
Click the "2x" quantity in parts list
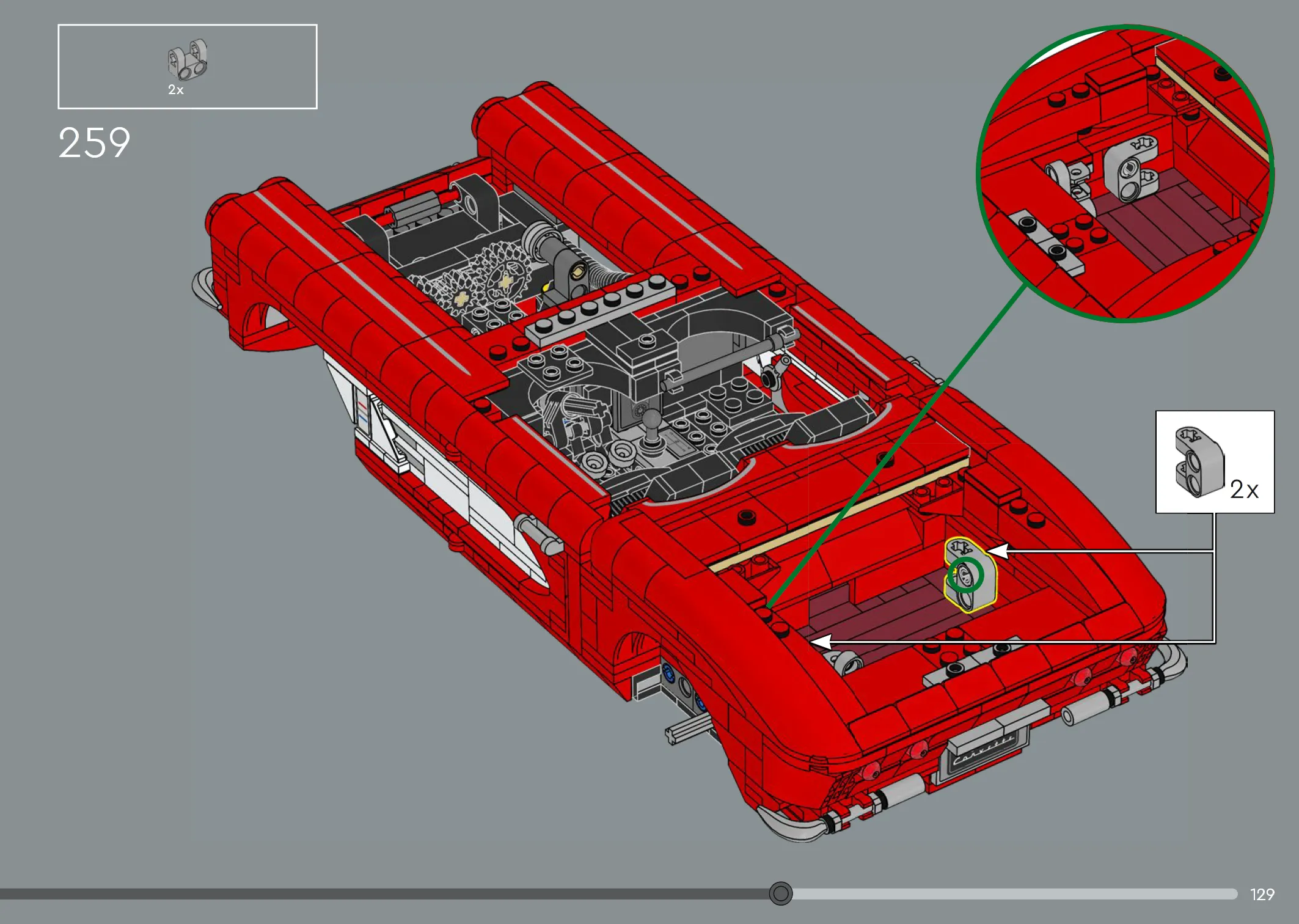point(176,90)
